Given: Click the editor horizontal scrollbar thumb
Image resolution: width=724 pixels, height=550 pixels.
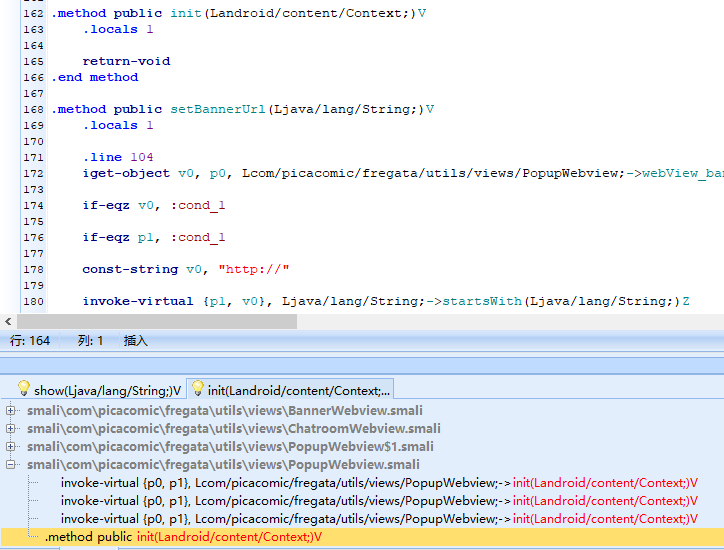Looking at the screenshot, I should pyautogui.click(x=157, y=321).
